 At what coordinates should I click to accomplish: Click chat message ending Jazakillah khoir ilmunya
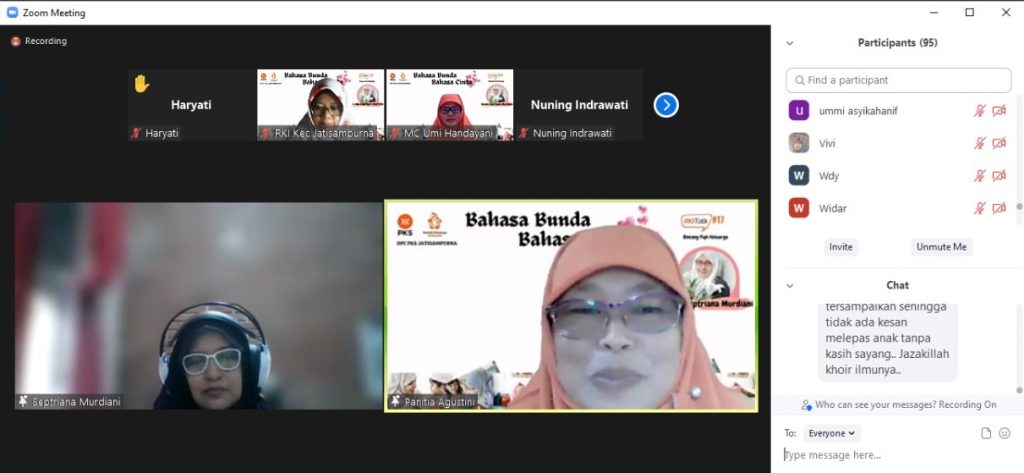point(887,341)
